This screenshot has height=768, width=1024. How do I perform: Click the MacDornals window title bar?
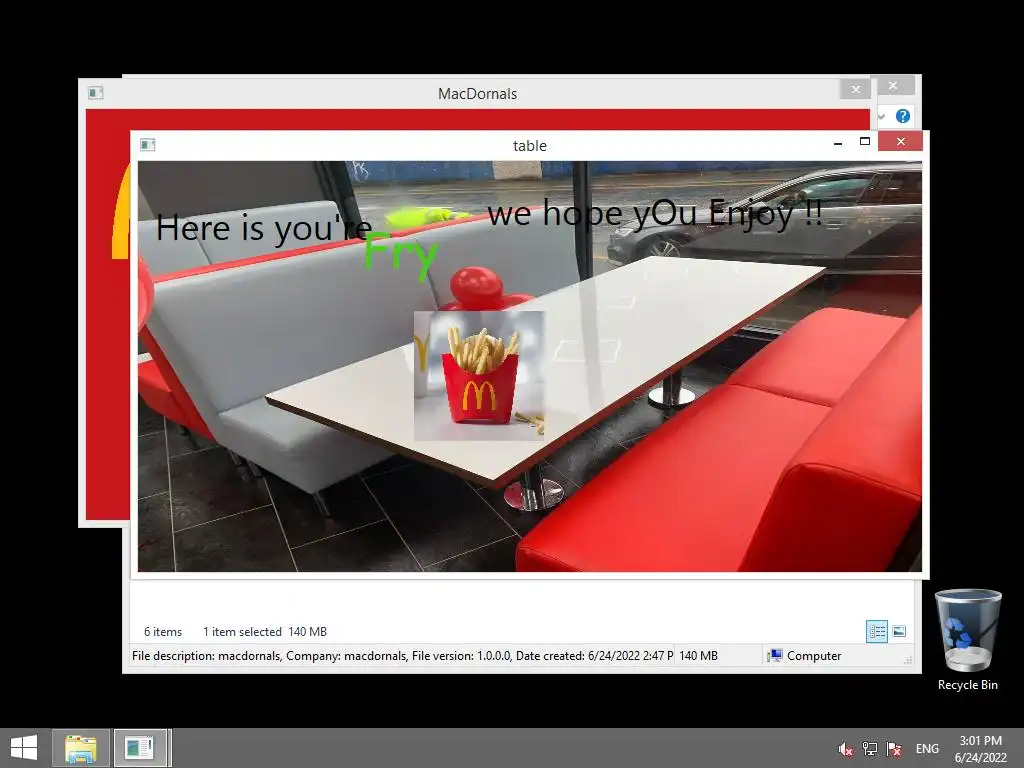click(x=477, y=93)
